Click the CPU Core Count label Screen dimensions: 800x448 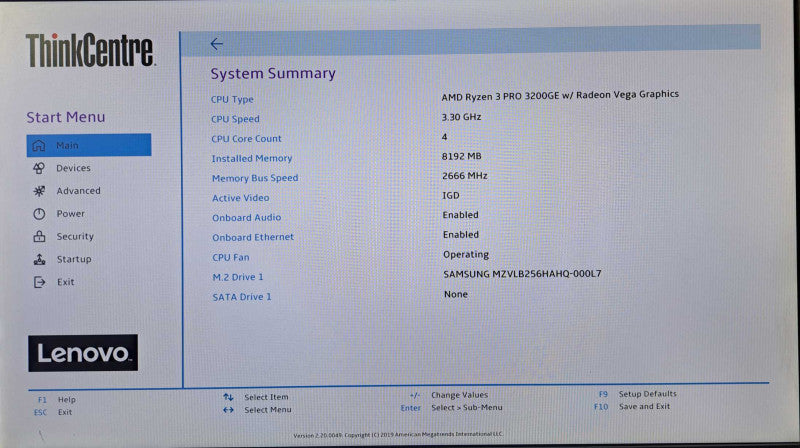246,139
